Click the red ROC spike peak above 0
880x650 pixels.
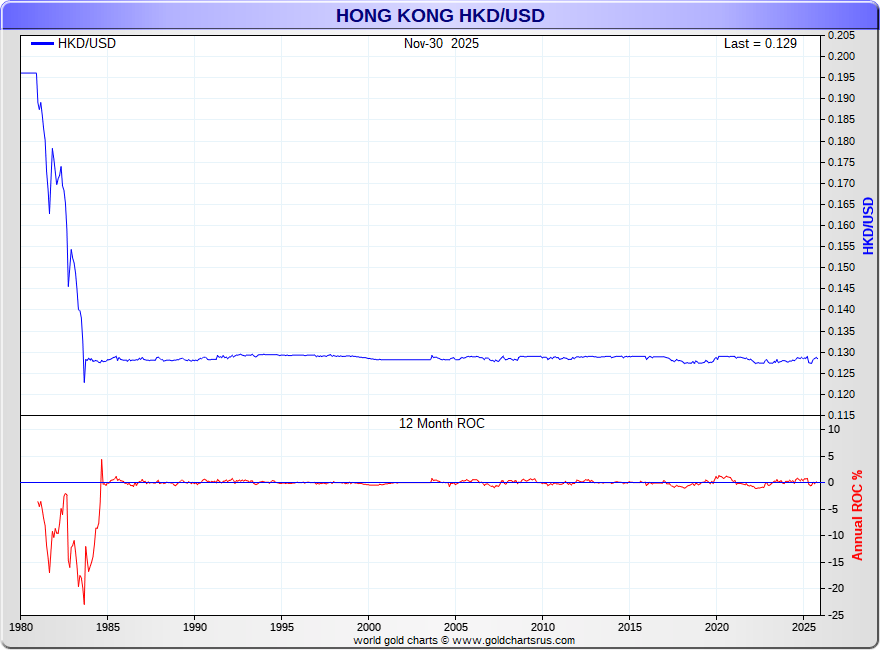[x=102, y=460]
